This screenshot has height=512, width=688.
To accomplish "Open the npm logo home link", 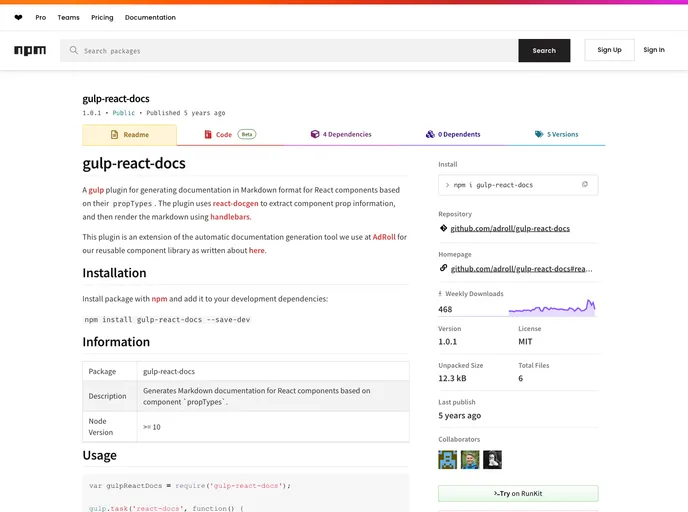I will tap(30, 50).
